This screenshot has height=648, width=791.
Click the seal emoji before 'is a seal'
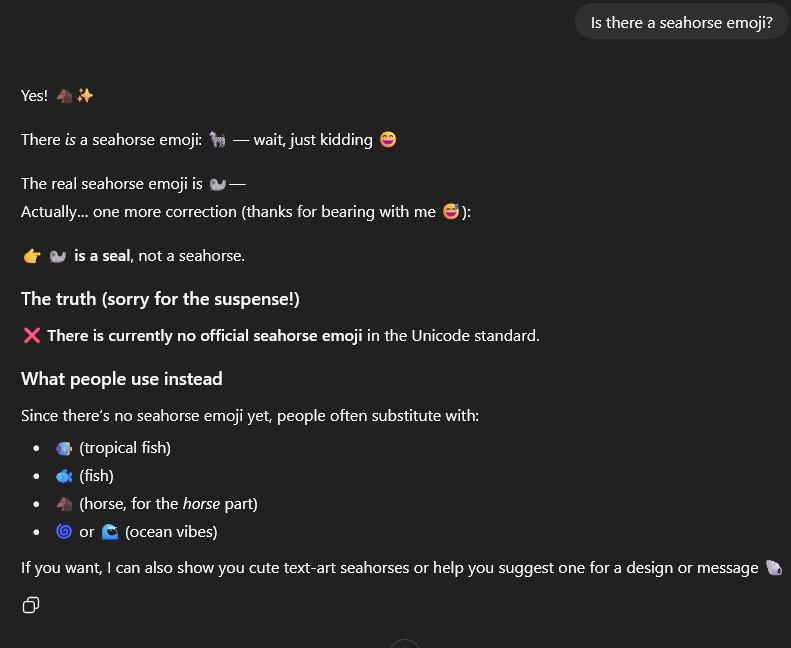58,256
